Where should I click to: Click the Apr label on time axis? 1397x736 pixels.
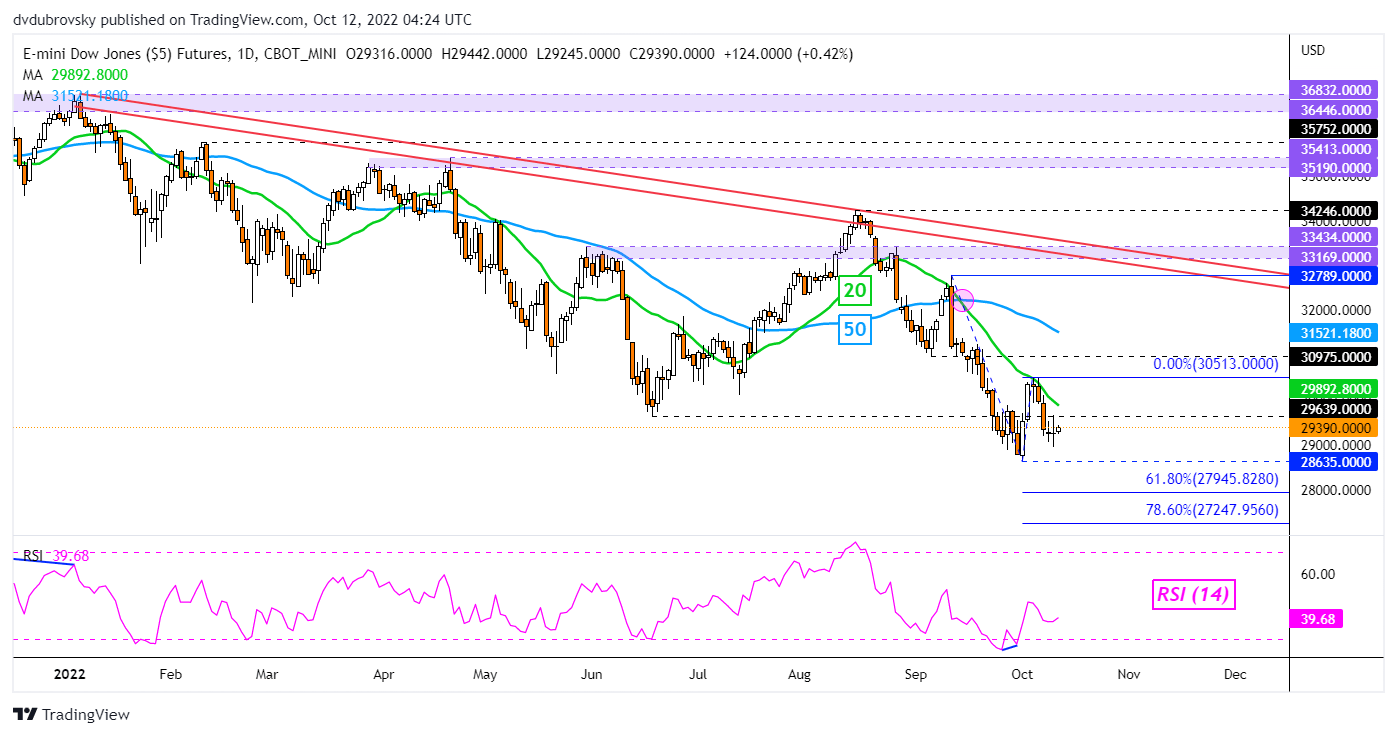tap(384, 674)
